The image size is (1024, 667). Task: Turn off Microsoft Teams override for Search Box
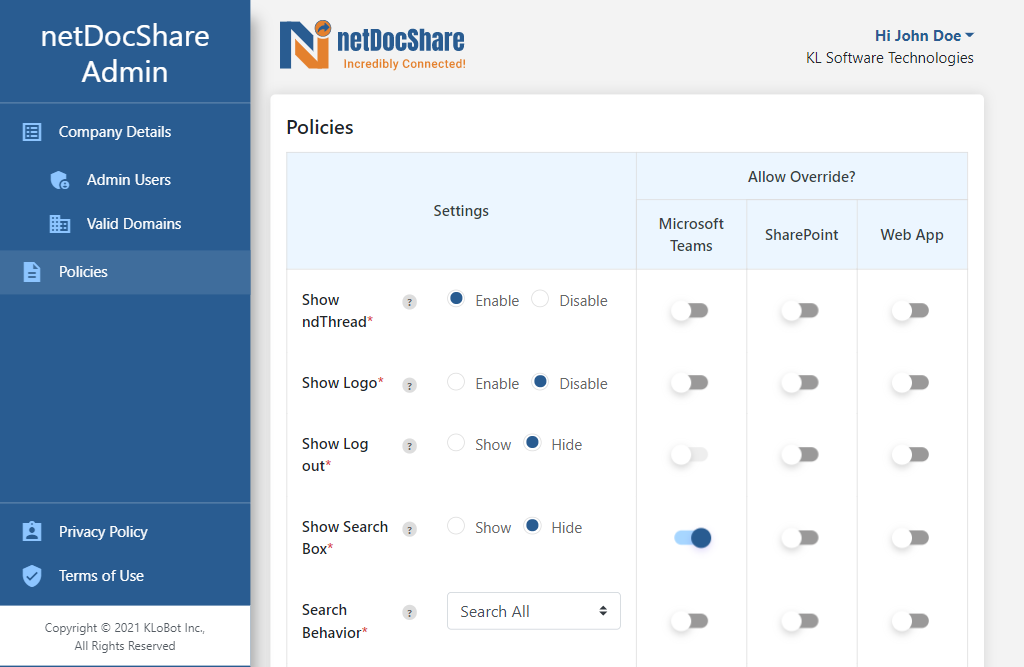tap(692, 538)
